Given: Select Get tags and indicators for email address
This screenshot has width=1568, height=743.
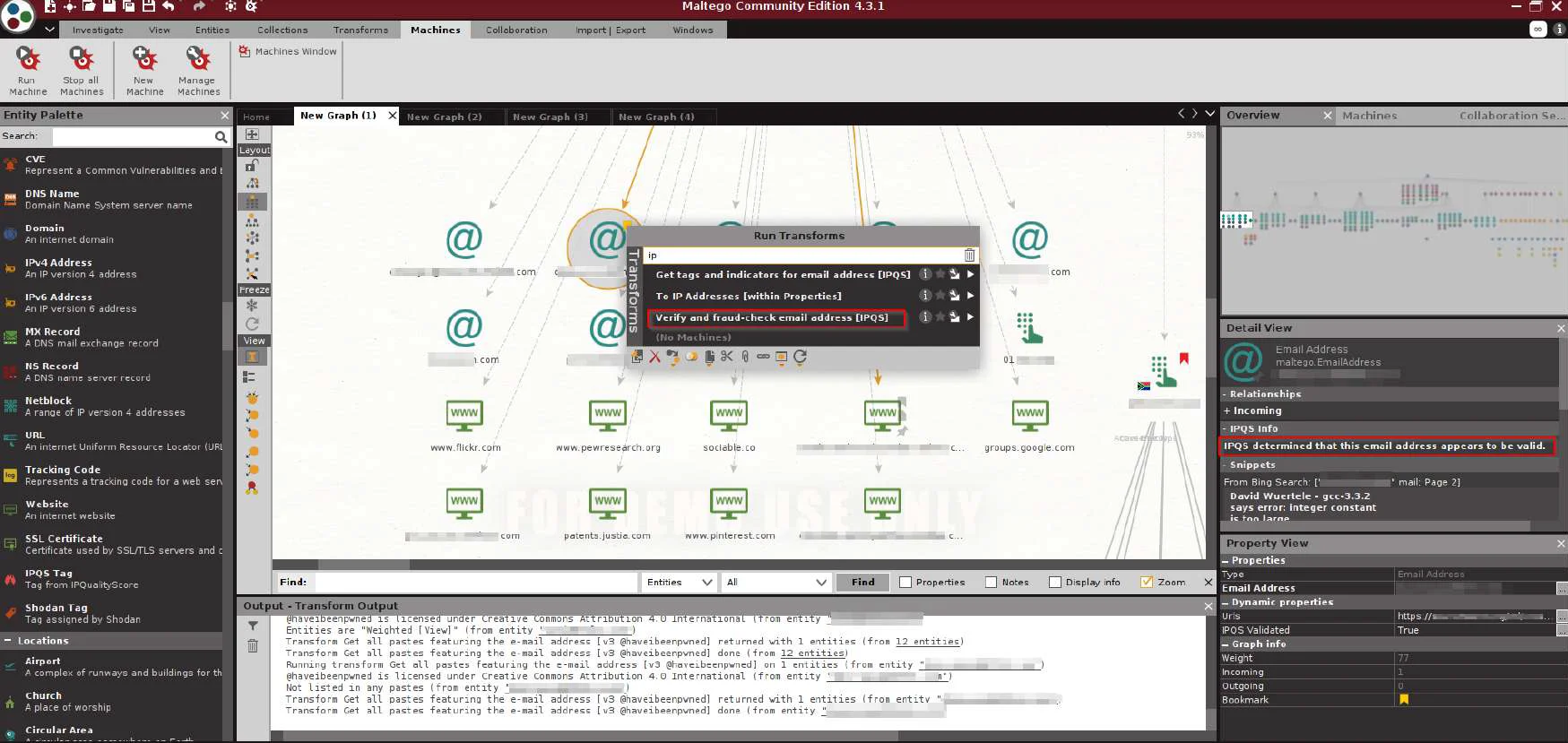Looking at the screenshot, I should click(x=783, y=274).
